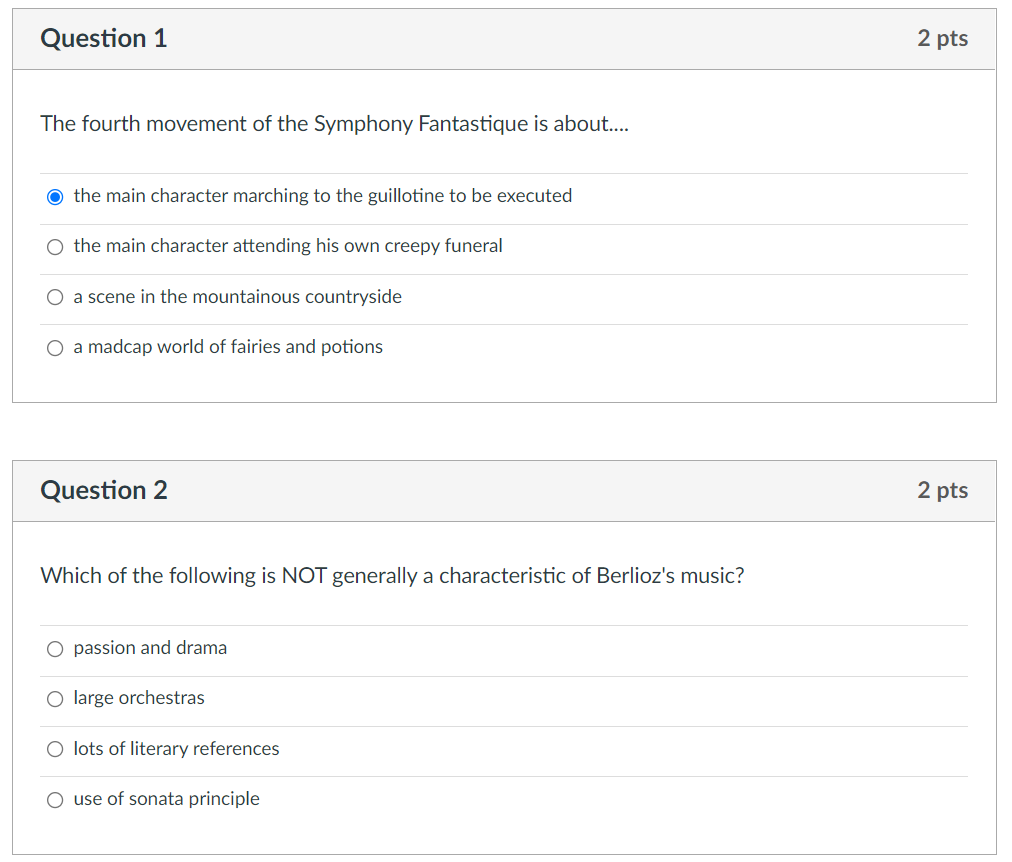Select 'lots of literary references' radio circle

click(x=55, y=749)
